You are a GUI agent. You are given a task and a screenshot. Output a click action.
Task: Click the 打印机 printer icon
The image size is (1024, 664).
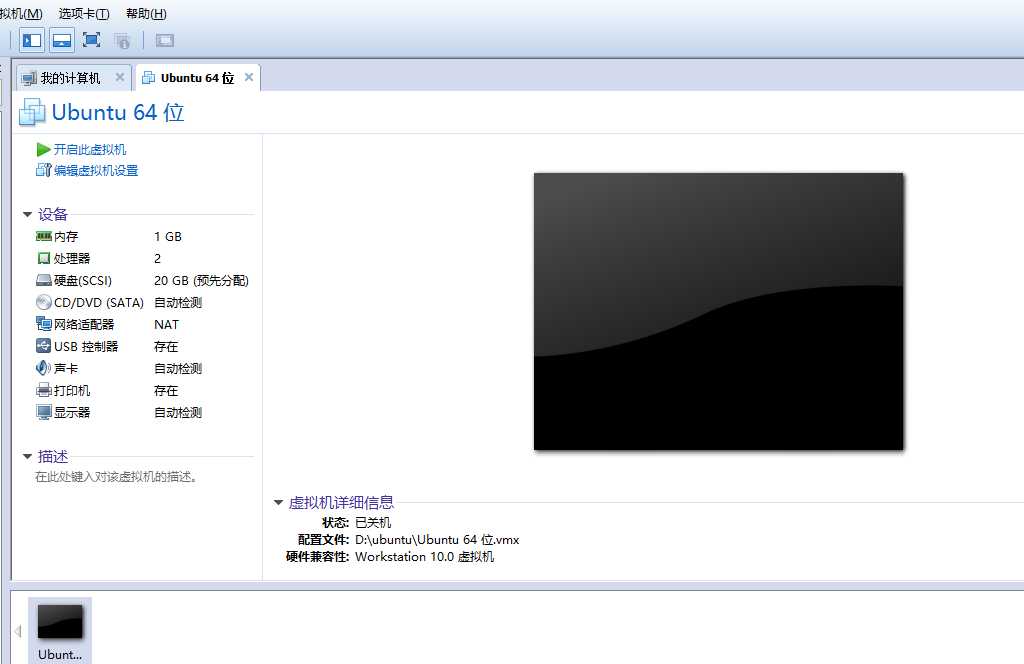point(44,390)
